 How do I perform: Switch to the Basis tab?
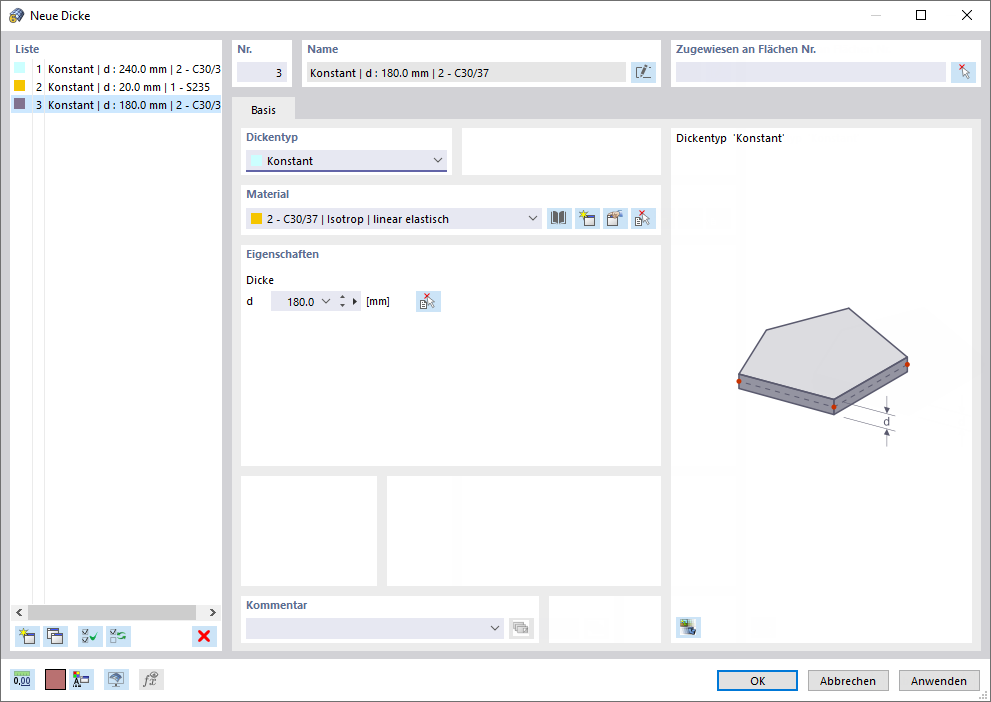click(x=263, y=110)
